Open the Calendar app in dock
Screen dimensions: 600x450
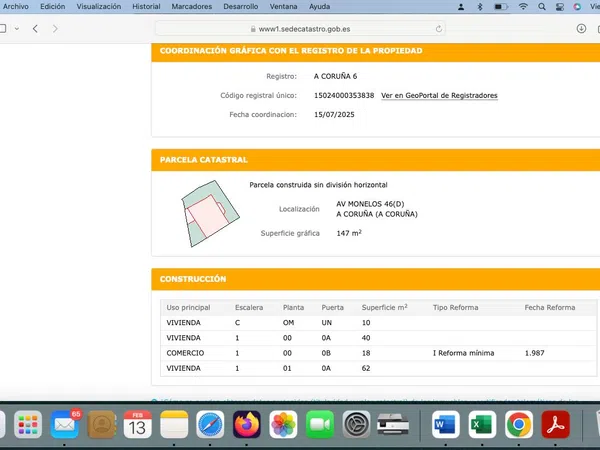(x=137, y=425)
